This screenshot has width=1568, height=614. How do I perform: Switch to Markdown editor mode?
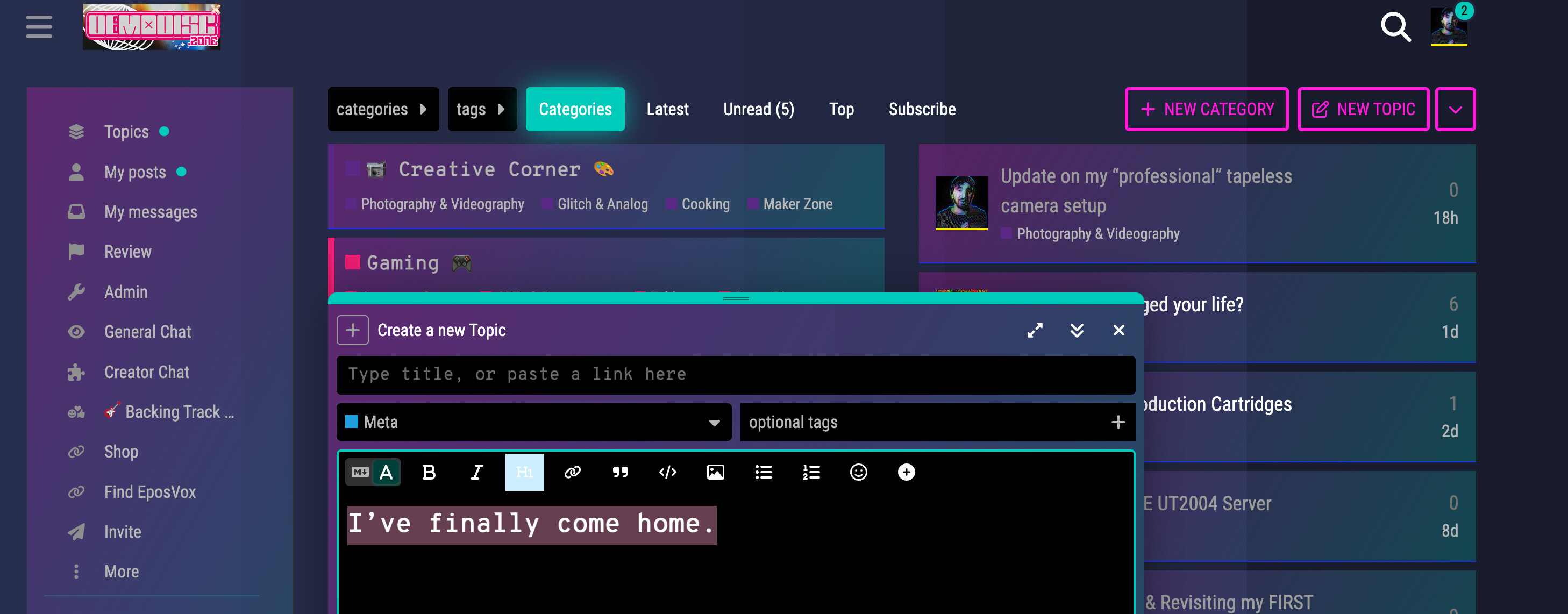click(x=360, y=472)
